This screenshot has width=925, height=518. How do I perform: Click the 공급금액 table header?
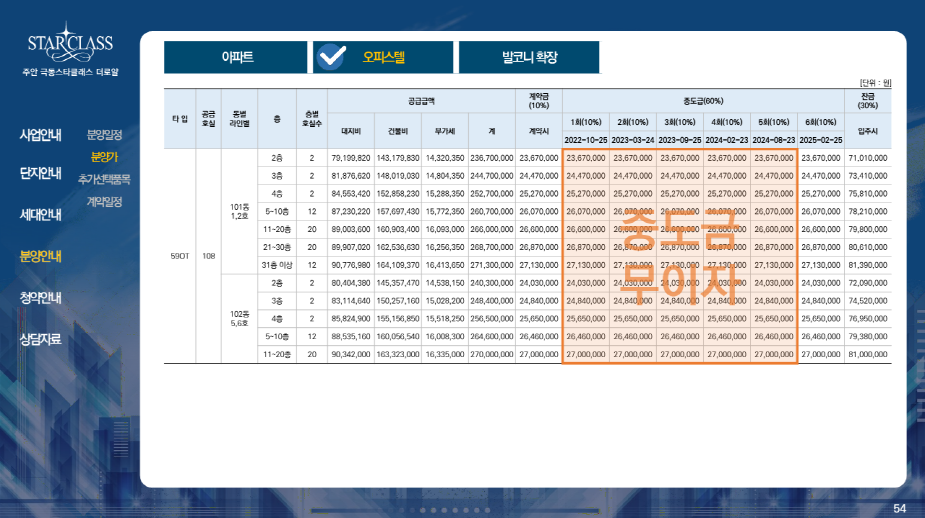[421, 101]
